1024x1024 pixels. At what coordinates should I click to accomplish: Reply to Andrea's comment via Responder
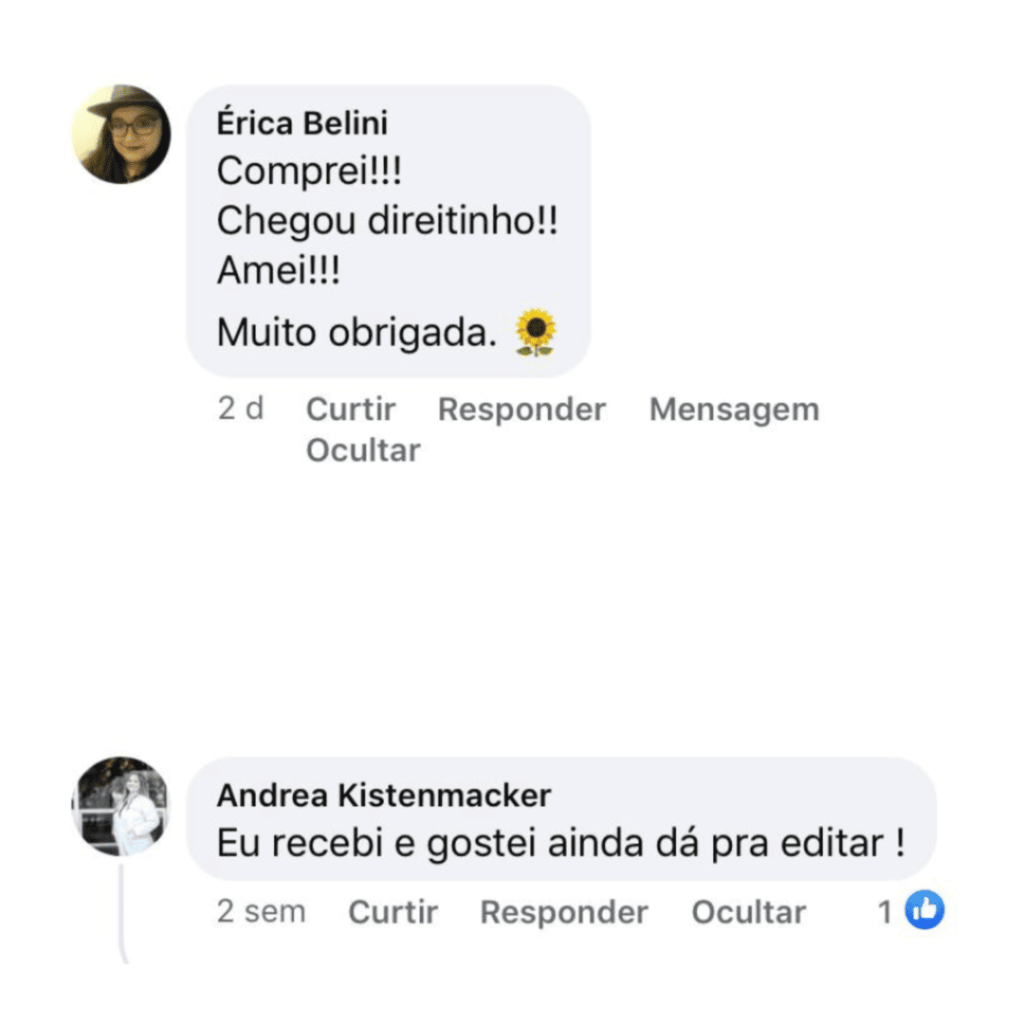tap(564, 912)
